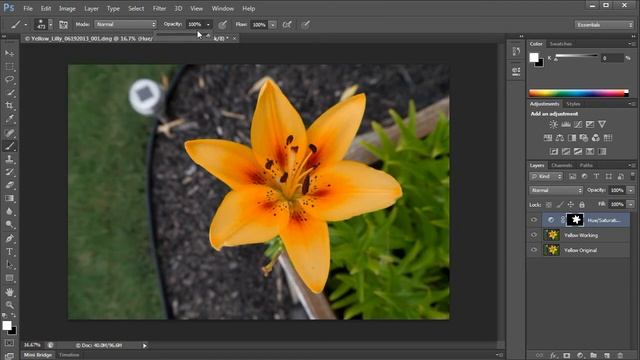Image resolution: width=640 pixels, height=360 pixels.
Task: Select the Brush tool in toolbox
Action: tap(9, 146)
